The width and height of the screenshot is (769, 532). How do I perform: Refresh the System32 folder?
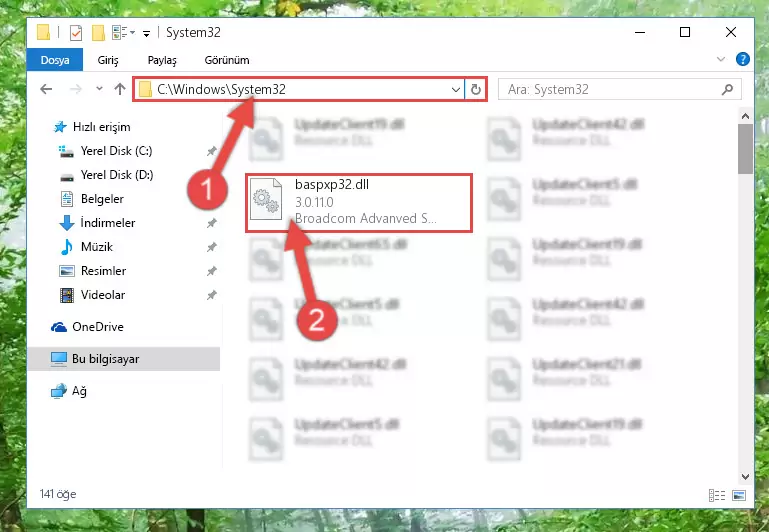pos(475,89)
